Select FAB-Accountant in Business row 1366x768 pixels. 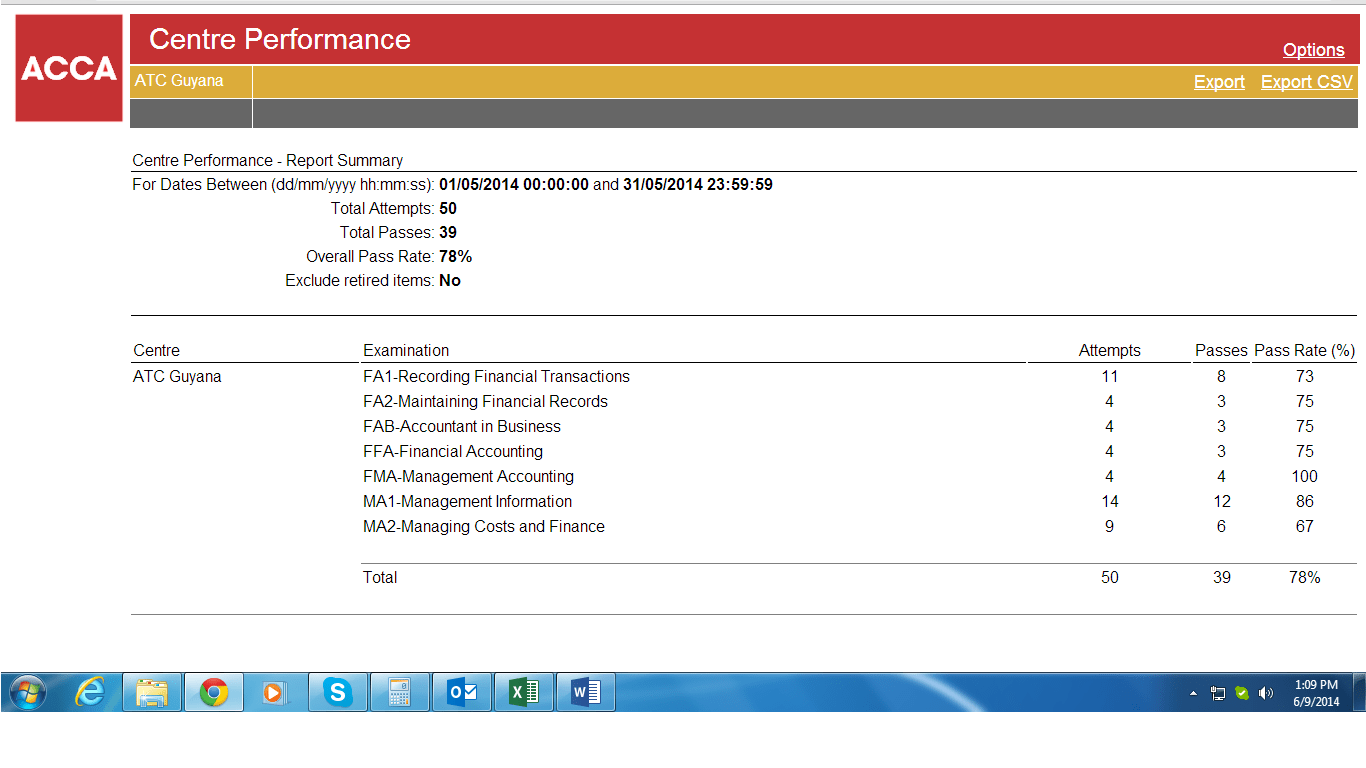[x=462, y=427]
